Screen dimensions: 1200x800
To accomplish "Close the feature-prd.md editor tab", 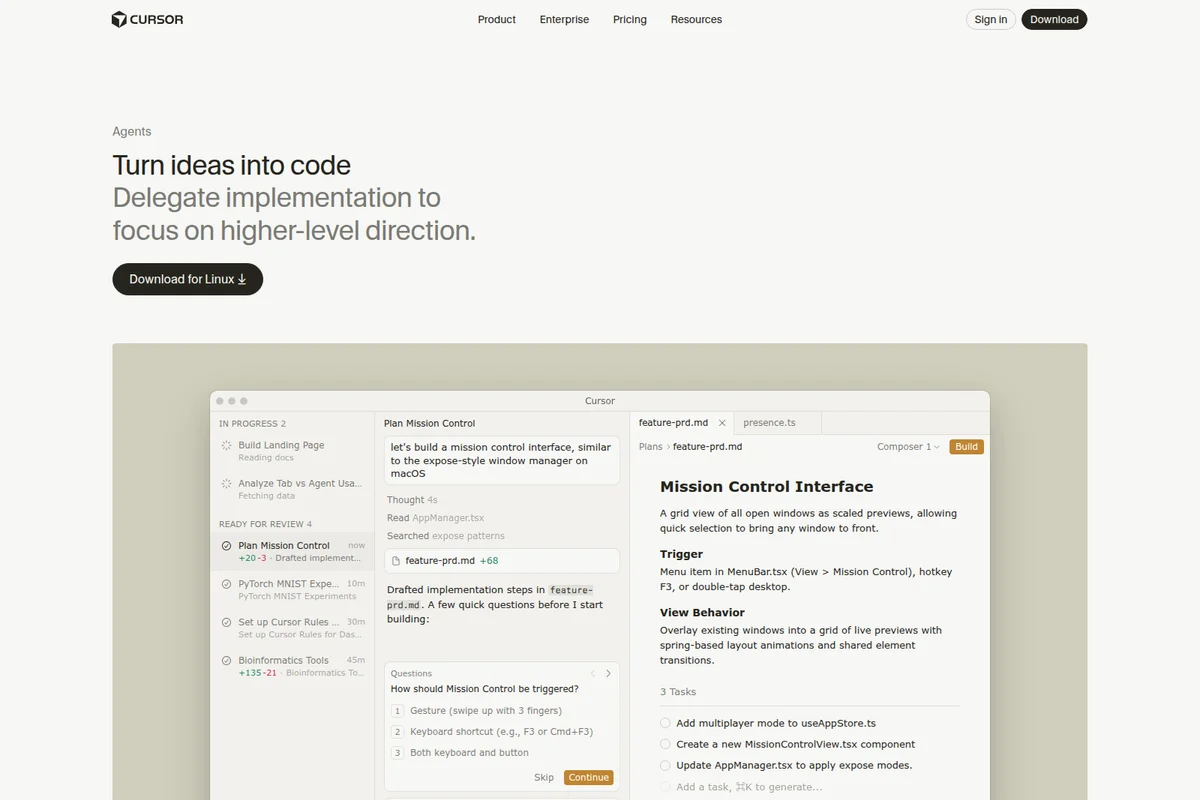I will point(723,422).
